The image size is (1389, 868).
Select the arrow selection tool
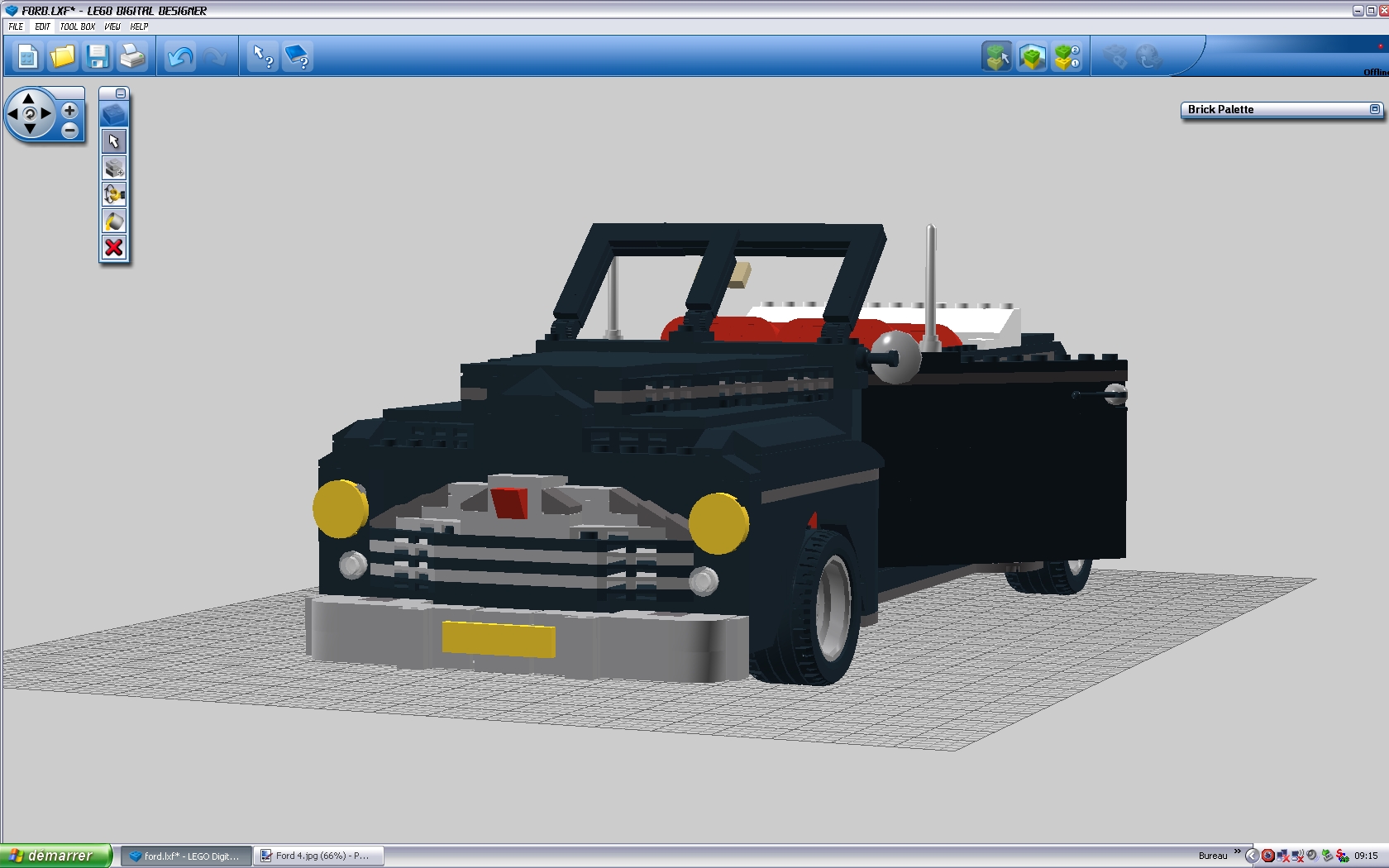[114, 141]
